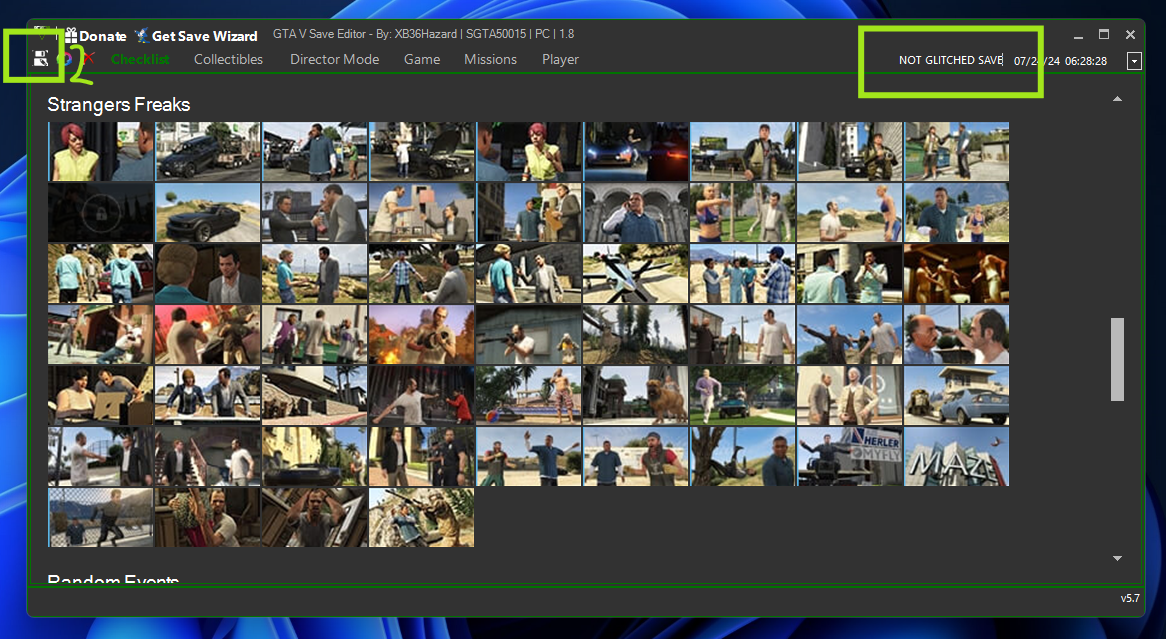Select the forest trees thumbnail
The width and height of the screenshot is (1166, 639).
click(x=636, y=335)
